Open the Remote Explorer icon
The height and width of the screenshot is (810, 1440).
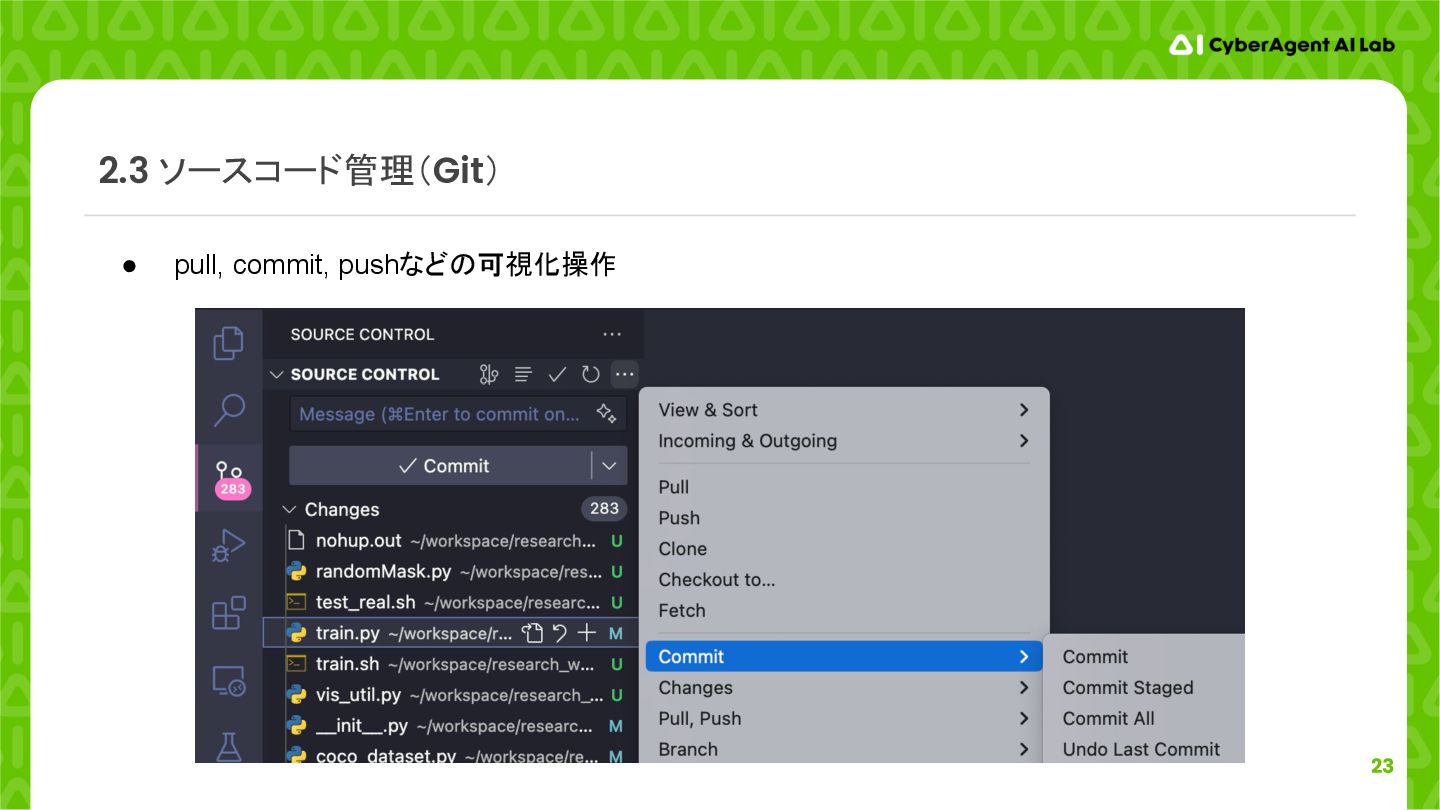(x=229, y=681)
